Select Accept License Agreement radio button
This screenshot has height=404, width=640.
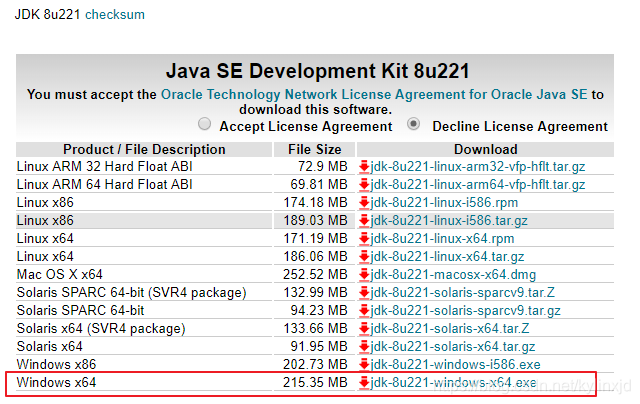pyautogui.click(x=204, y=124)
